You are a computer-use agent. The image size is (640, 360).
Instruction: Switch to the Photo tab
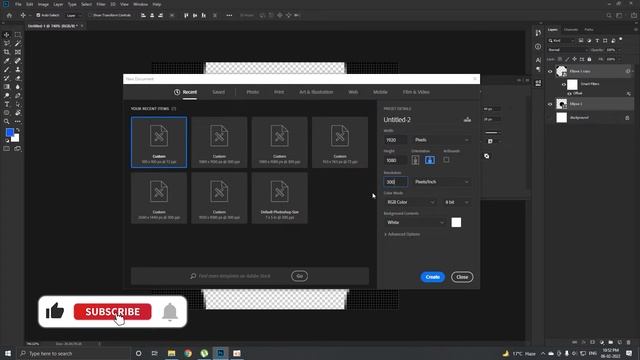[253, 92]
